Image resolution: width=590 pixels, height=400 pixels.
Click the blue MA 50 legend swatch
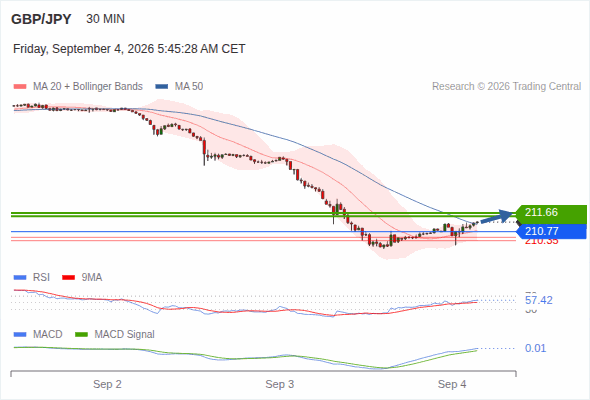[162, 87]
